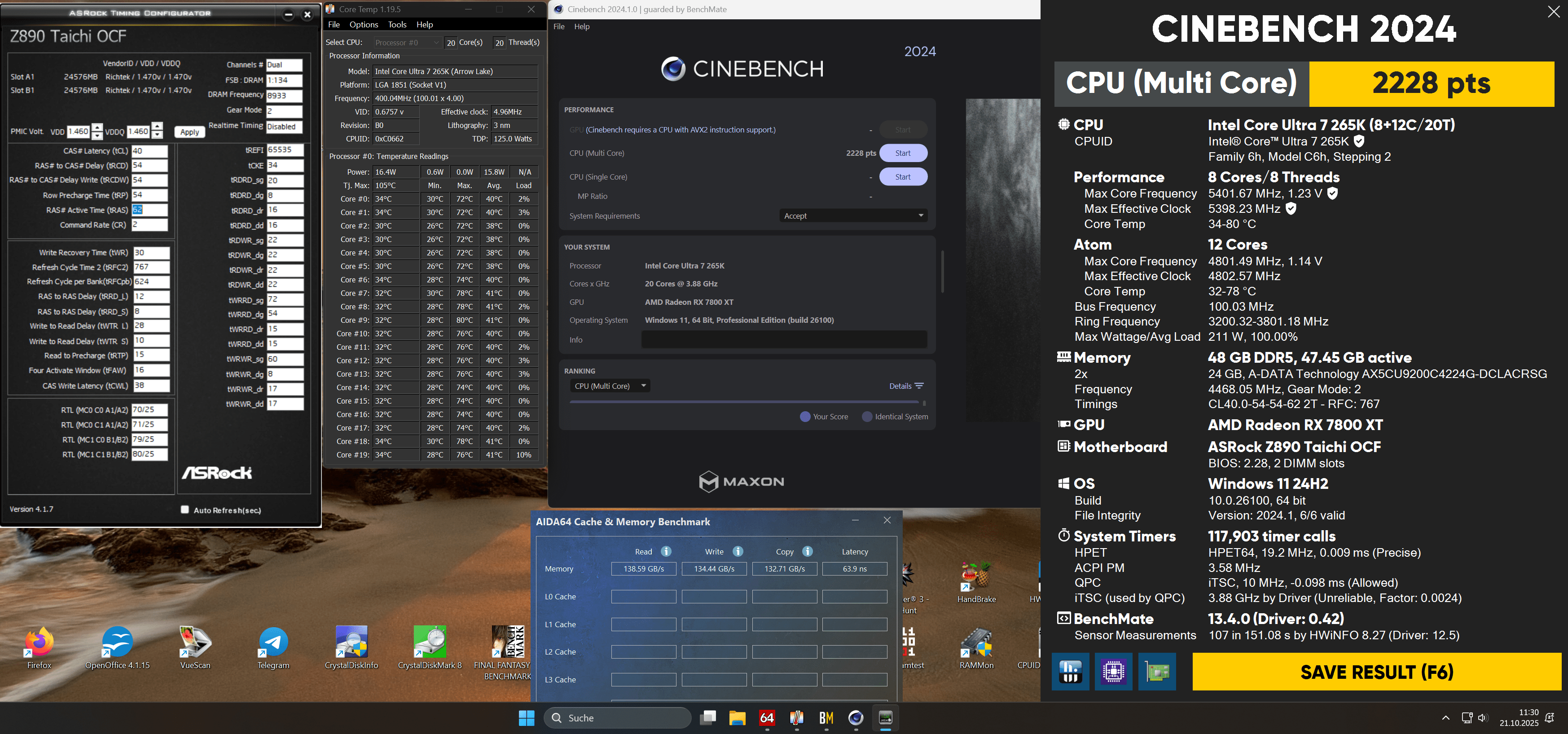Open the CPU (Multi Core) ranking dropdown

pyautogui.click(x=611, y=386)
